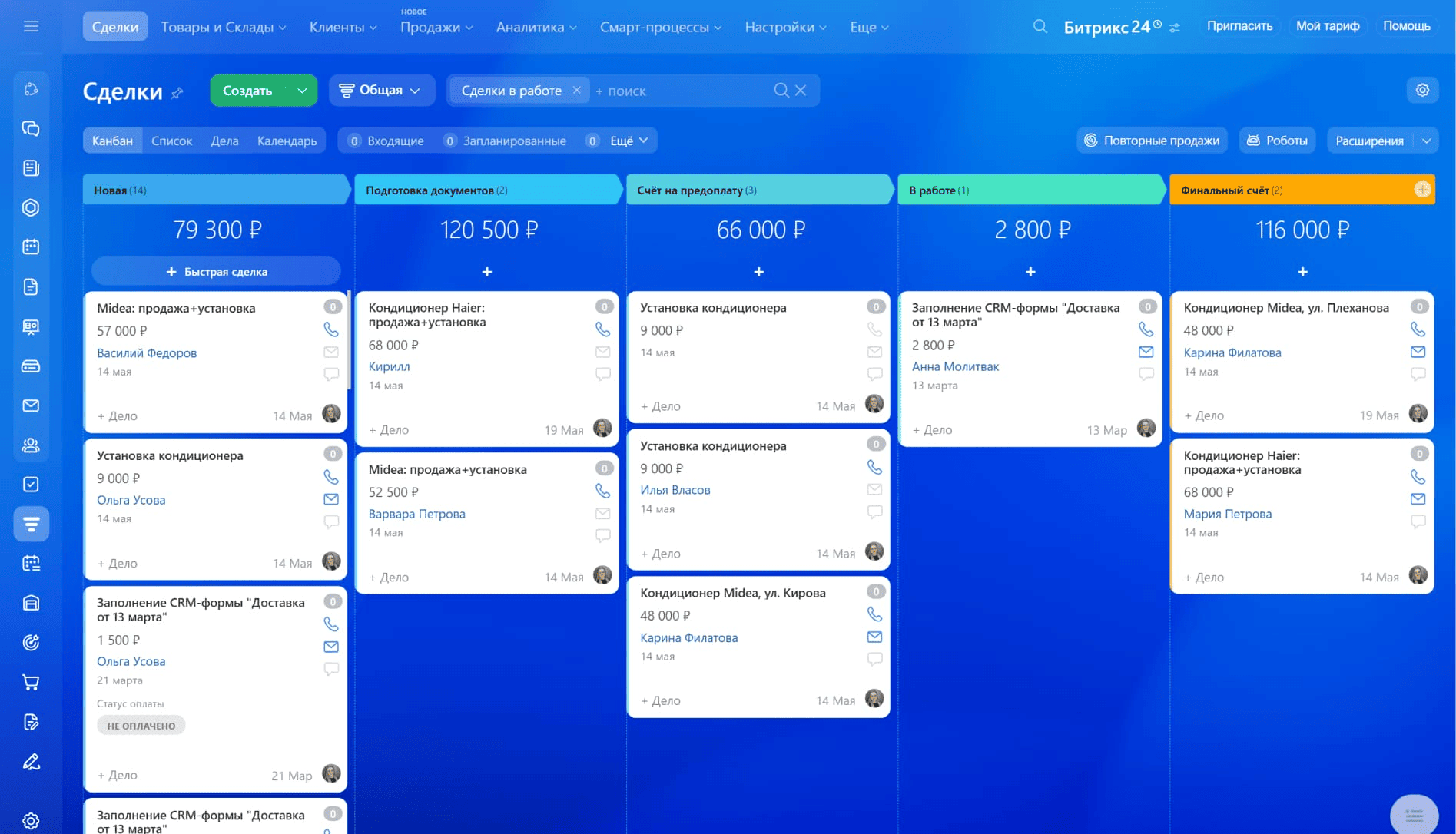The image size is (1456, 834).
Task: Remove the 'Сделки в работе' filter chip
Action: point(576,90)
